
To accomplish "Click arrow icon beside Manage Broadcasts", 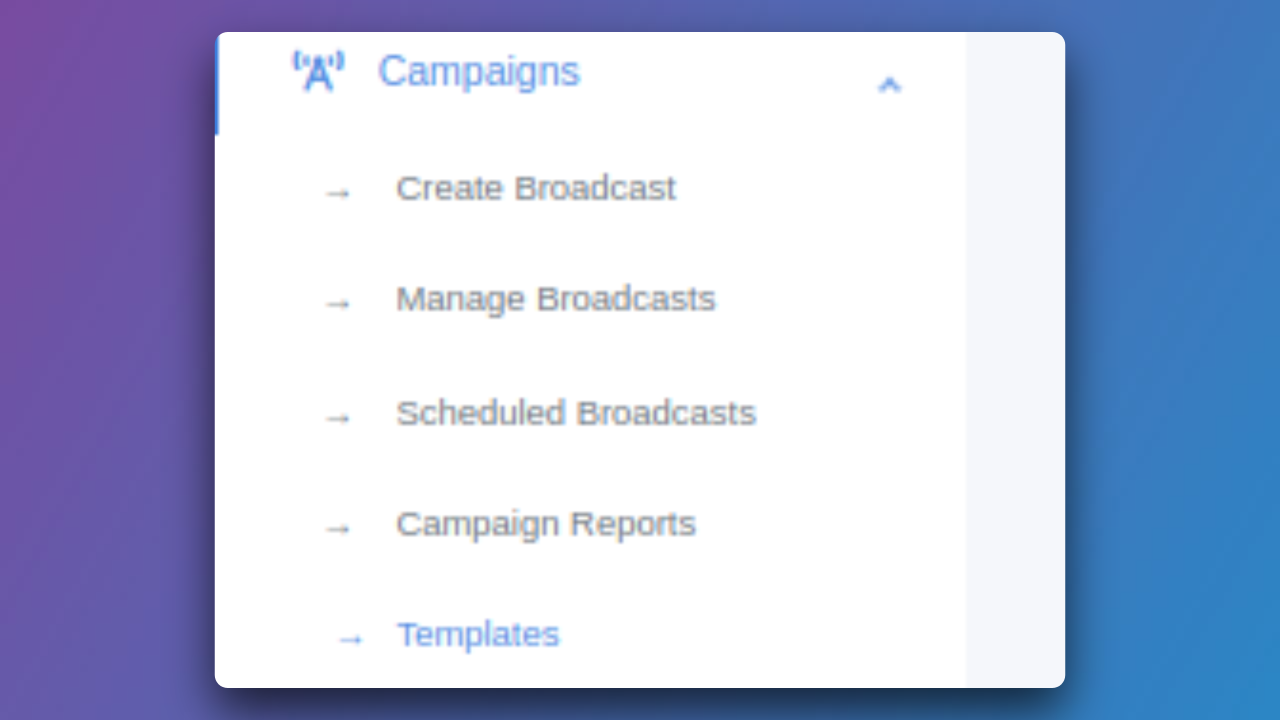I will [338, 303].
